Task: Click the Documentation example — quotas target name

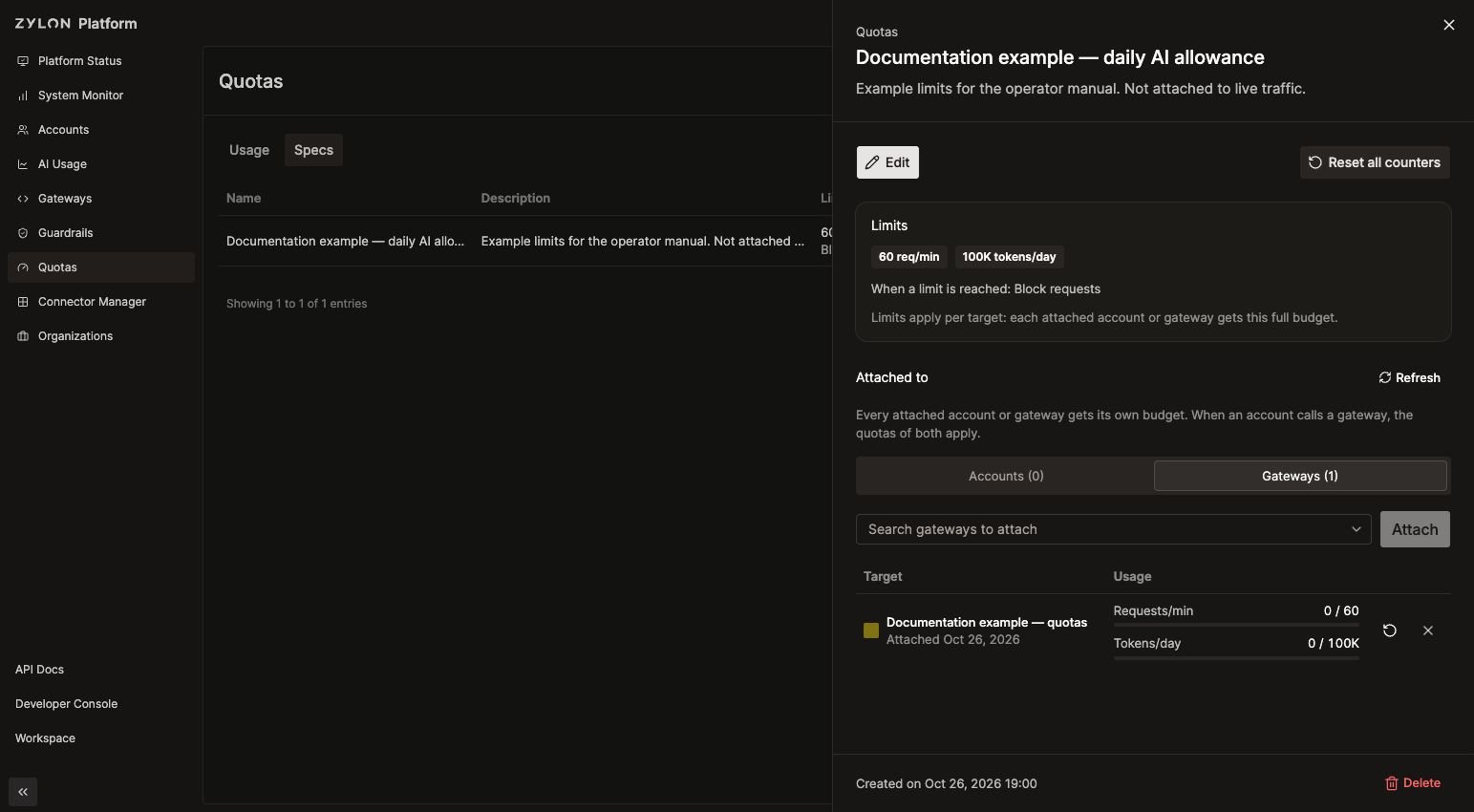Action: click(987, 622)
